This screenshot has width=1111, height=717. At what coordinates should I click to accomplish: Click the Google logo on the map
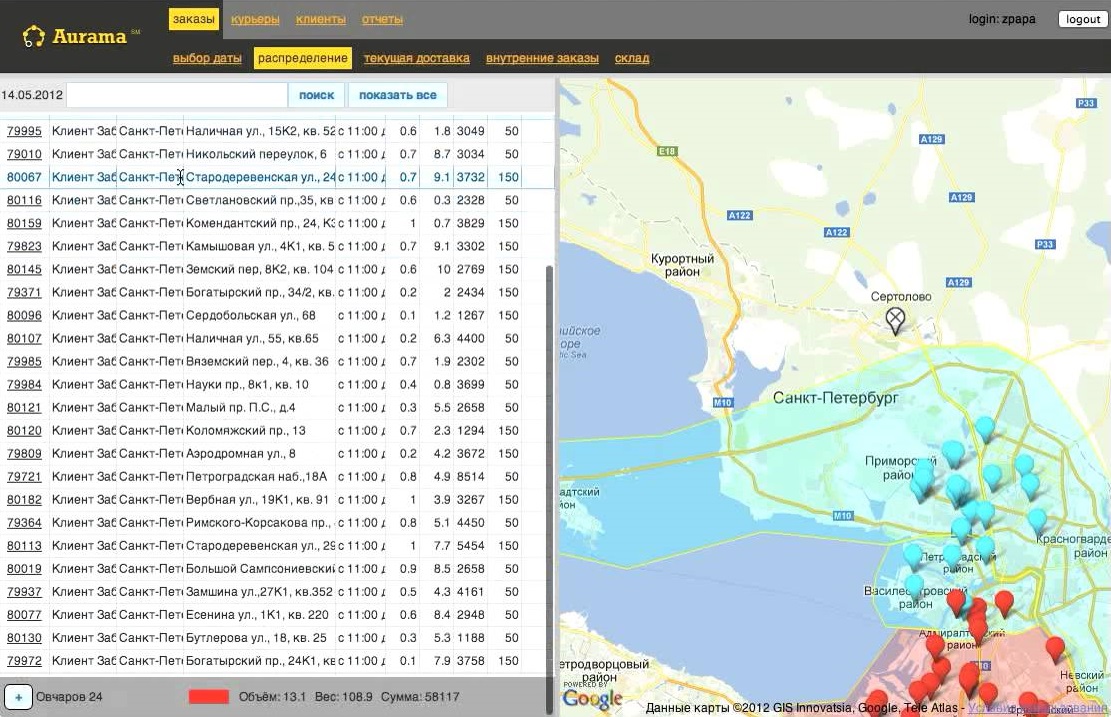[x=593, y=698]
